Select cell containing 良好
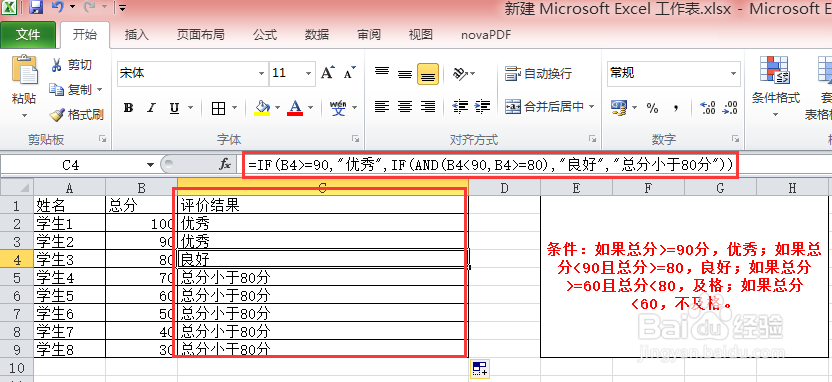 323,259
